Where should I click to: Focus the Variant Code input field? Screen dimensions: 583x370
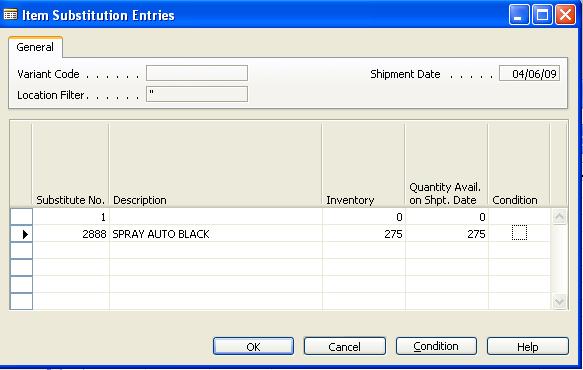click(x=197, y=73)
